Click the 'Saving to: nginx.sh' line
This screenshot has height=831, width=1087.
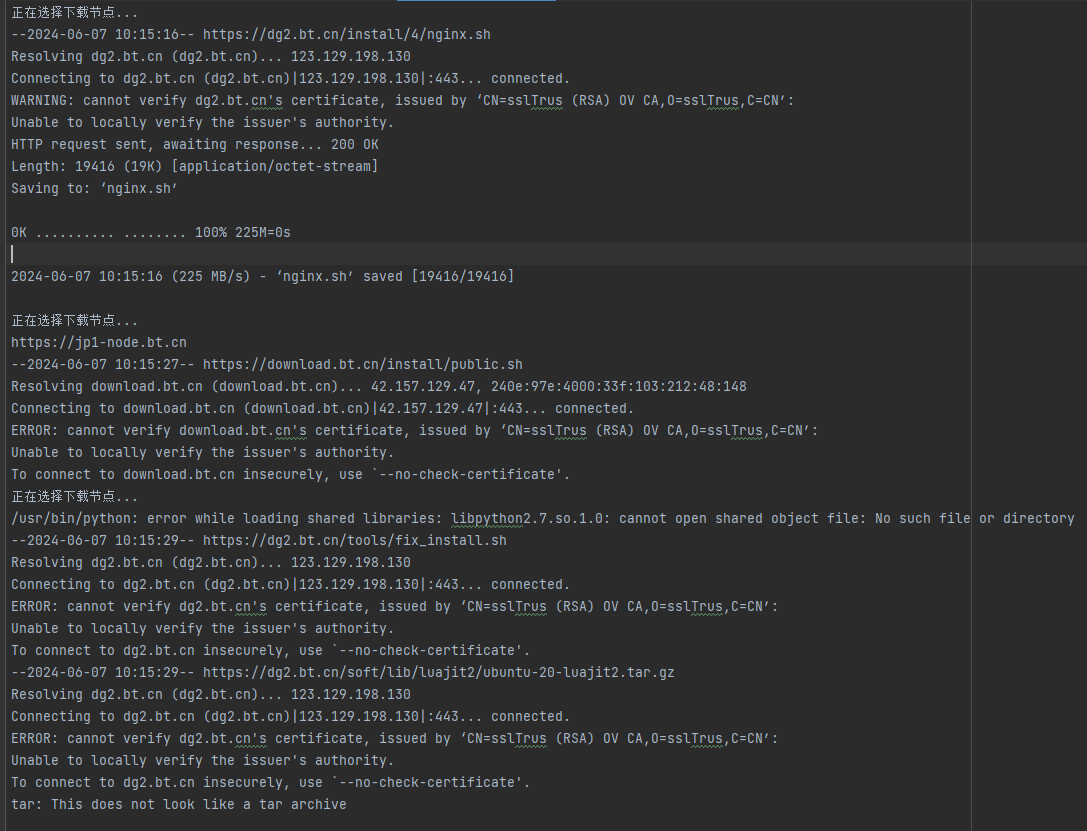click(x=94, y=189)
